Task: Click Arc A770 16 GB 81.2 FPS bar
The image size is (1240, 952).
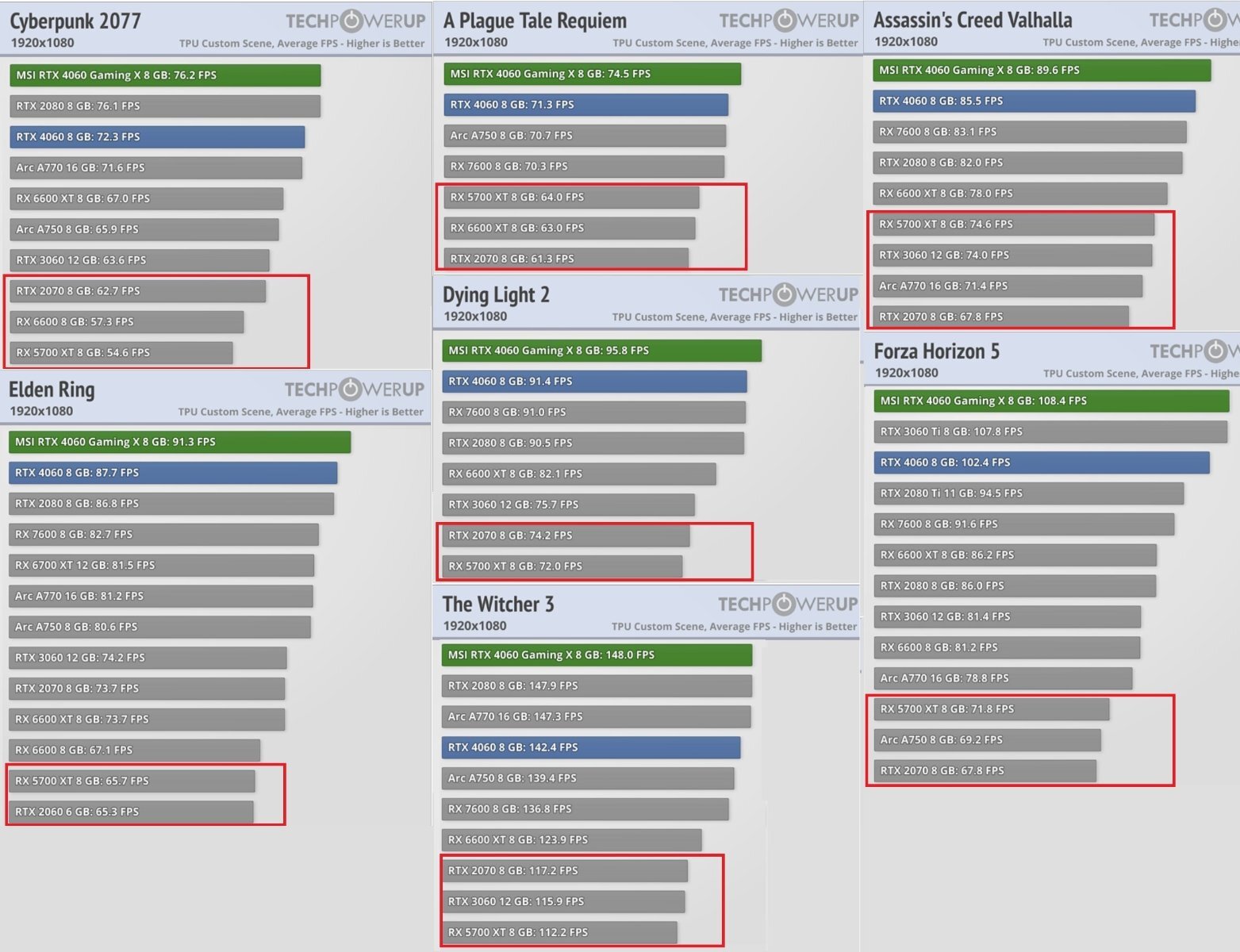Action: (x=161, y=597)
